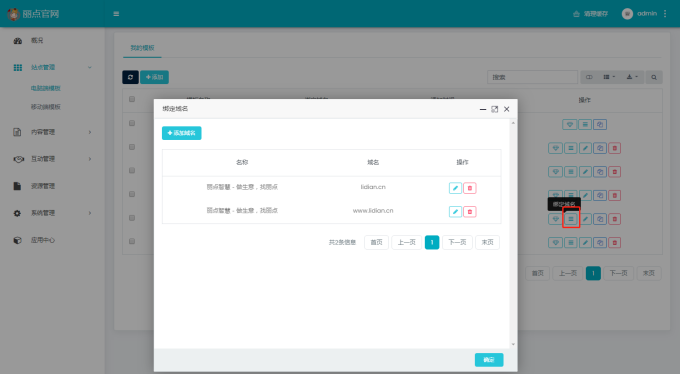
Task: Maximize the 绑定域名 dialog
Action: (494, 109)
